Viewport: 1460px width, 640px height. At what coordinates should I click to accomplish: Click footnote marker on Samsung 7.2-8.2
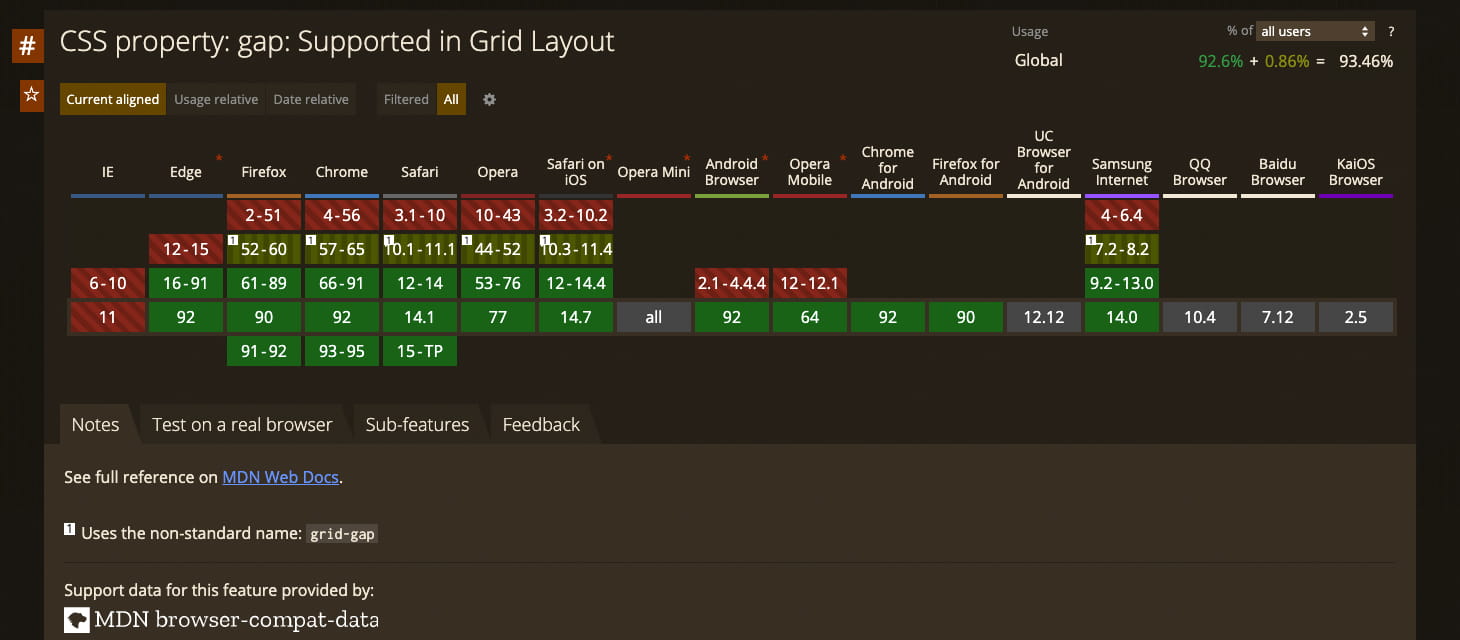[x=1090, y=240]
